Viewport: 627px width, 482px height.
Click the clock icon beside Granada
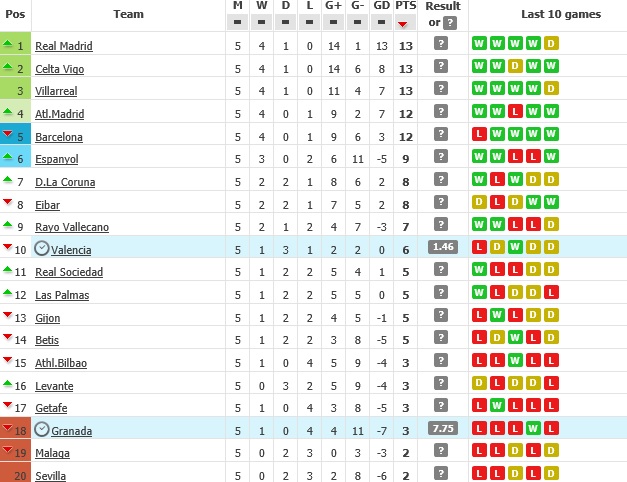[41, 430]
